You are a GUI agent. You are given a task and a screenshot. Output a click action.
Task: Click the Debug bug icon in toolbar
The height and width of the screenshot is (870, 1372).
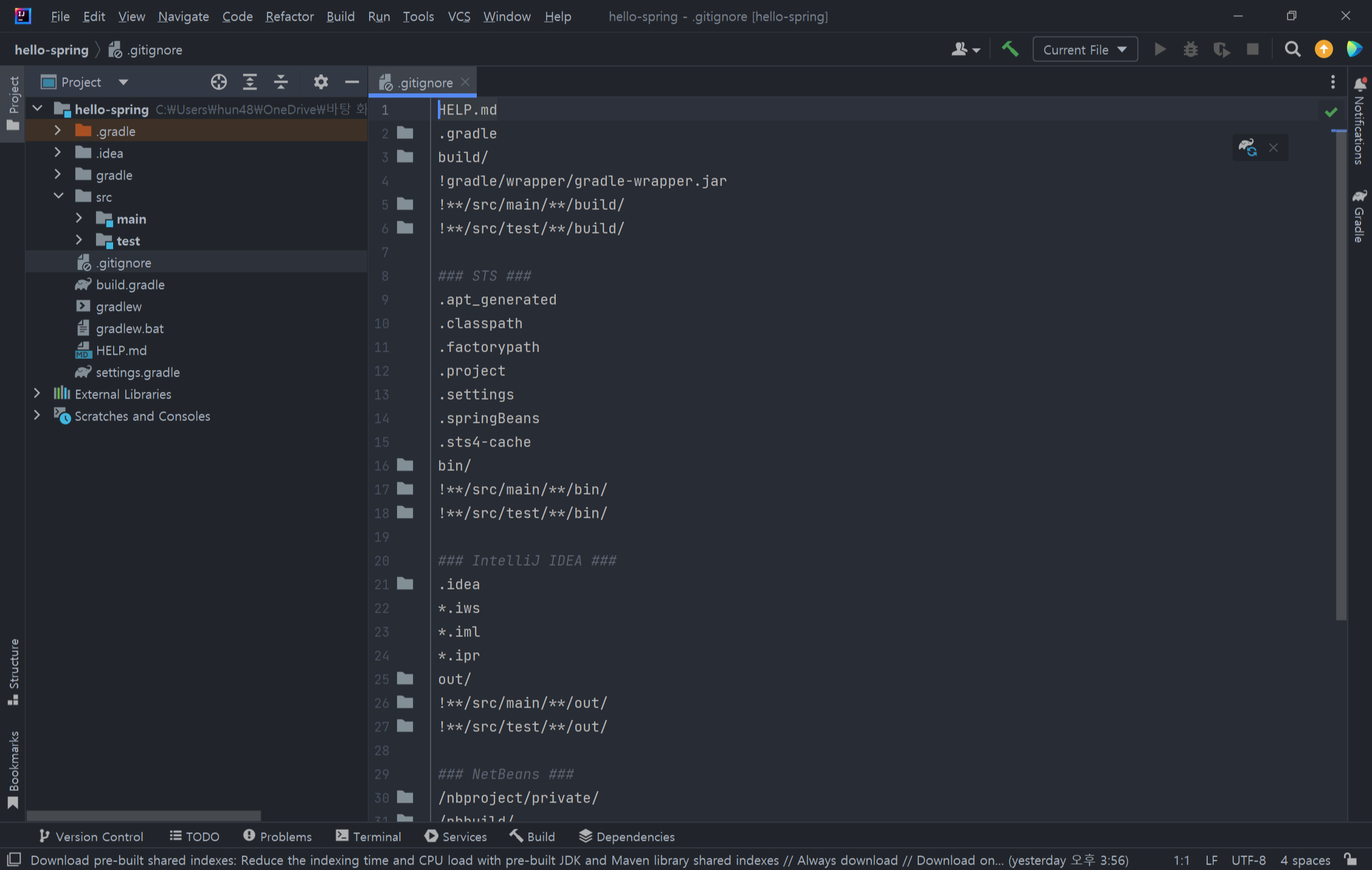1190,49
